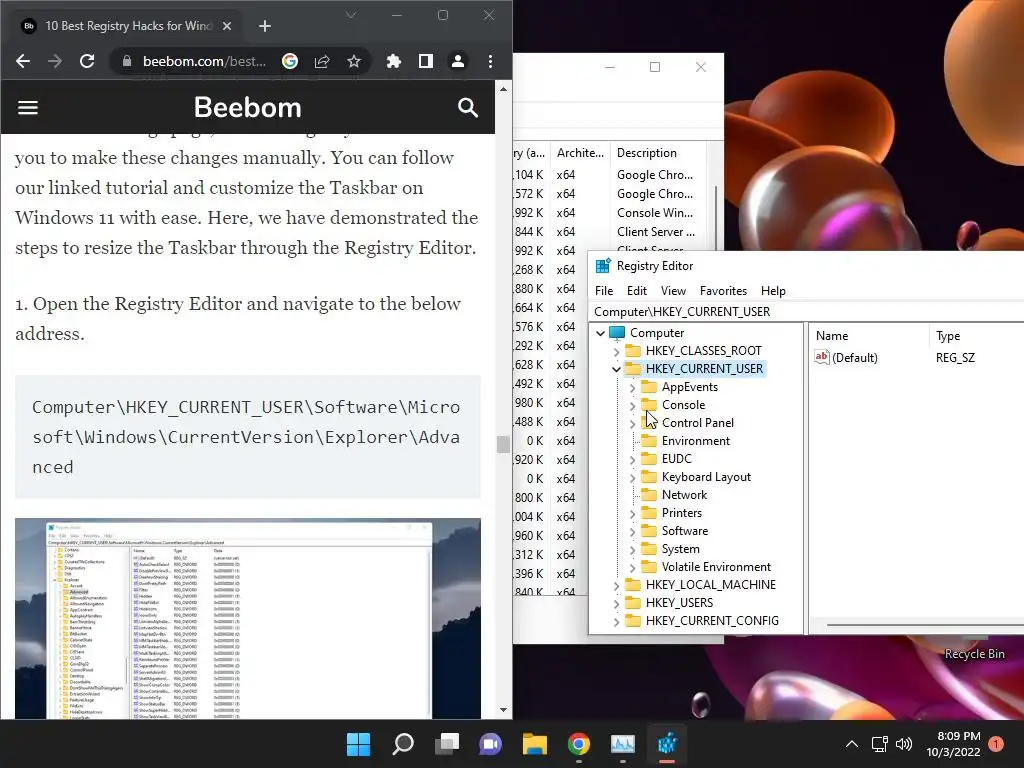Open Recycle Bin on desktop
Screen dimensions: 1024x768
(974, 654)
